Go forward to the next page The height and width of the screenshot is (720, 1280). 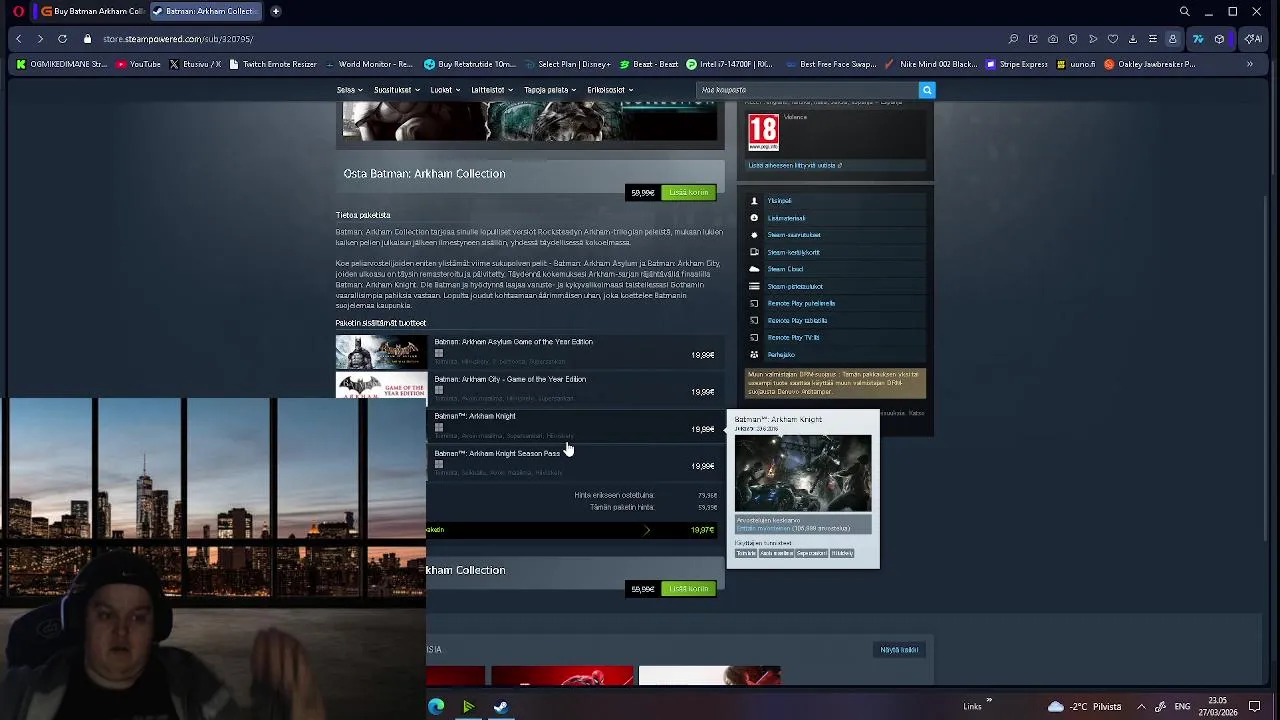coord(40,39)
